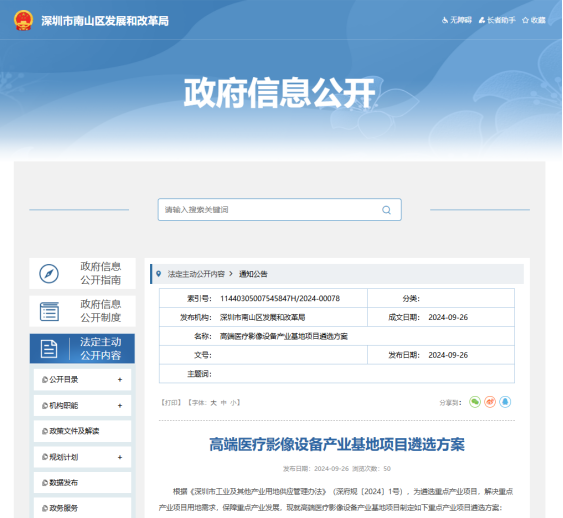Click the 通知公告 breadcrumb link

[253, 274]
